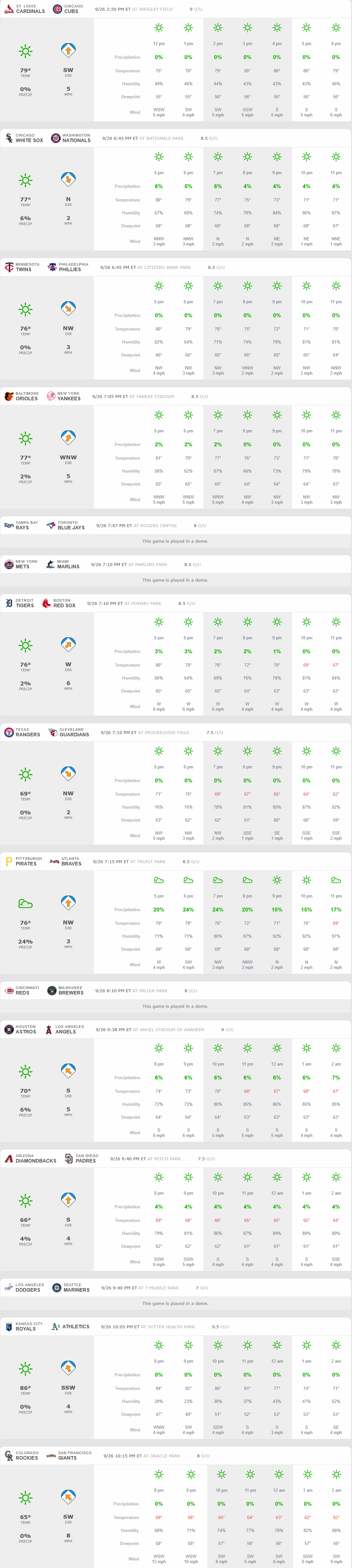The width and height of the screenshot is (352, 1568).
Task: Click the large cloud icon in Pirates-Braves summary
Action: pos(26,903)
